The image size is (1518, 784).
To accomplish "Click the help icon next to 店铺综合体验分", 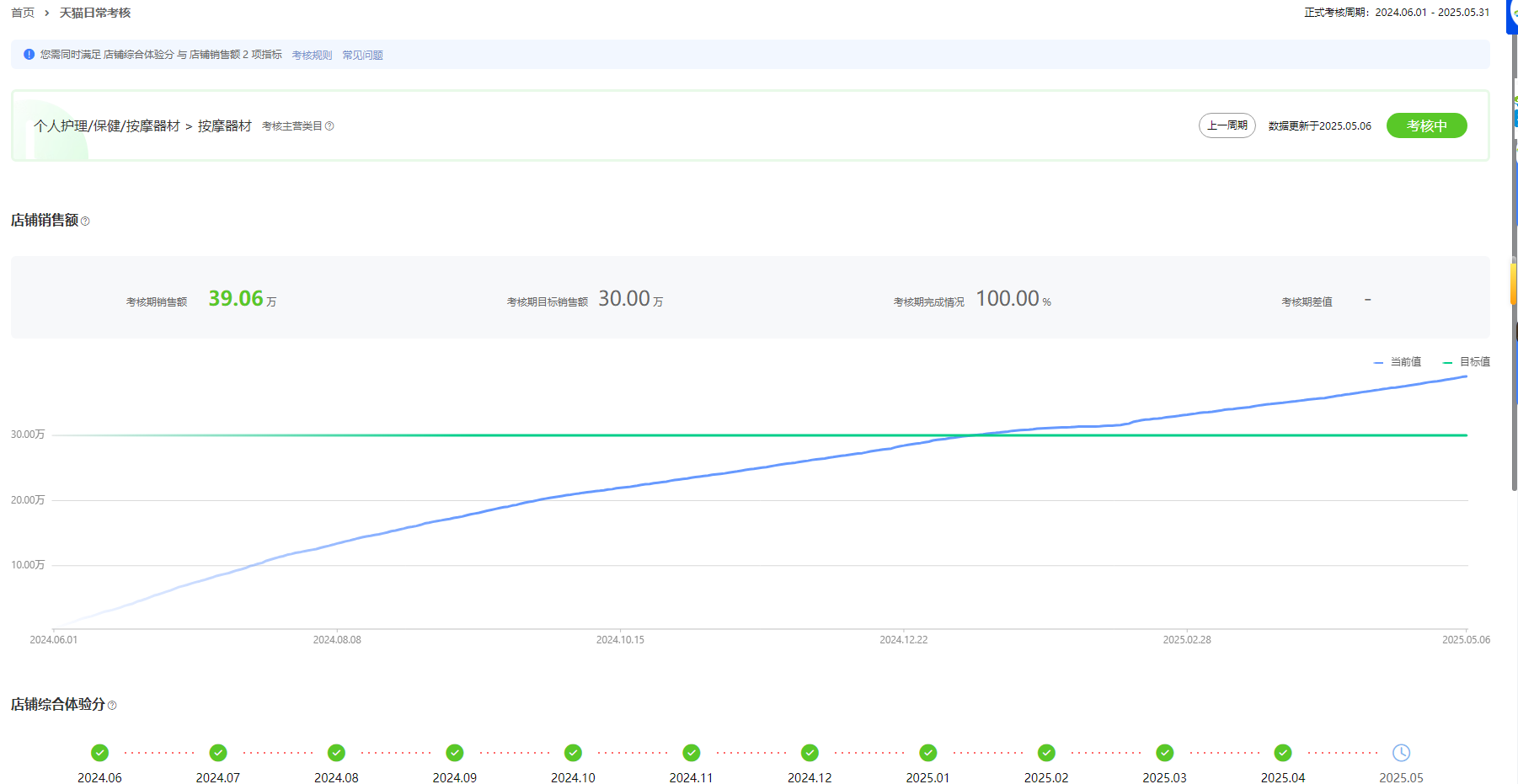I will [x=112, y=706].
